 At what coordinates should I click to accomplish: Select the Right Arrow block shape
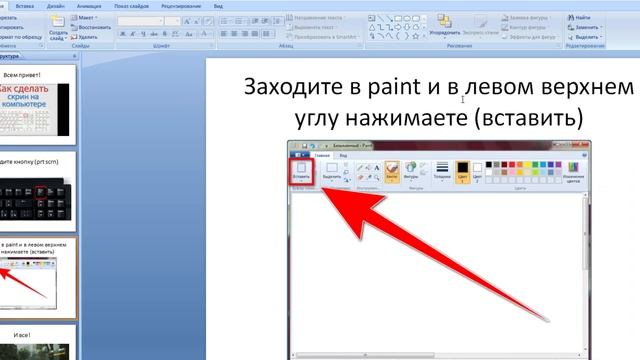398,27
